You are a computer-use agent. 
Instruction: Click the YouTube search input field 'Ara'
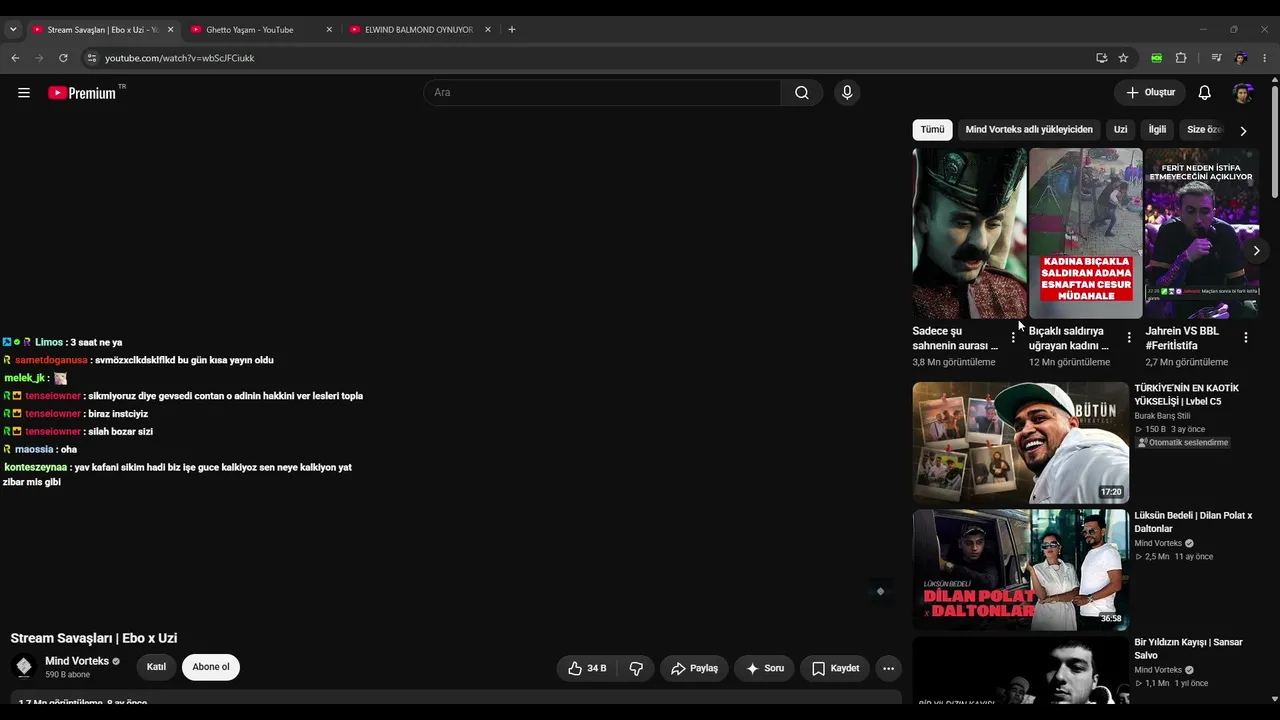pos(602,93)
